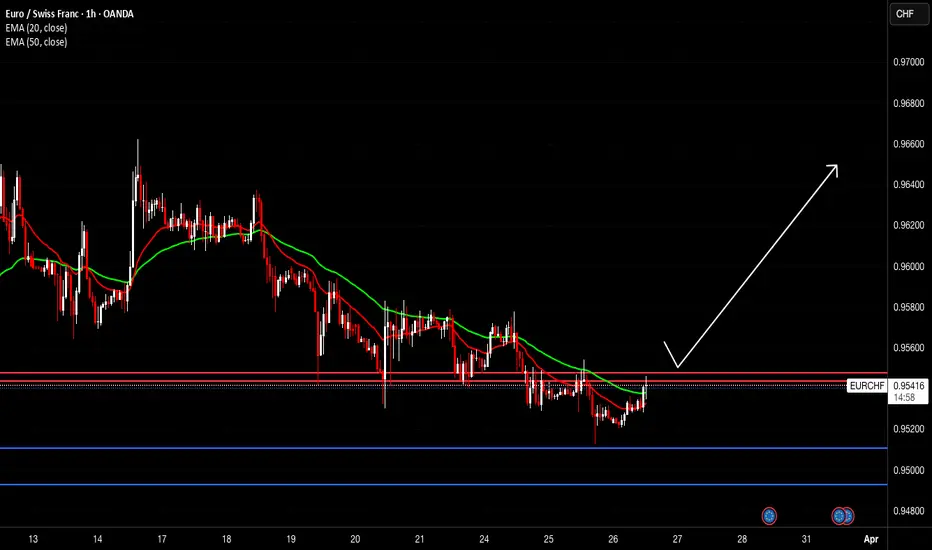Click the Apr label on the time axis

click(x=871, y=539)
